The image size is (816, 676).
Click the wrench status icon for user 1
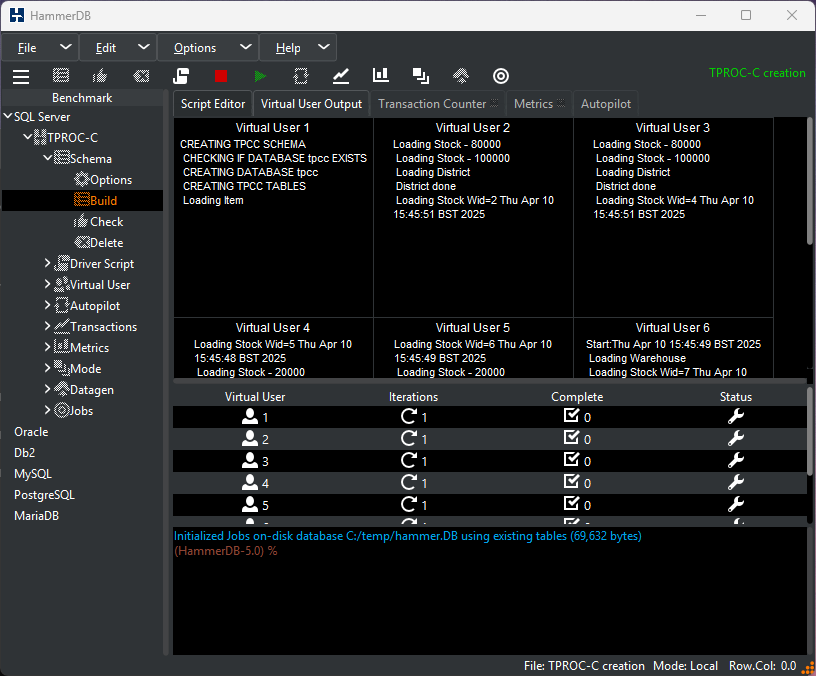point(736,416)
